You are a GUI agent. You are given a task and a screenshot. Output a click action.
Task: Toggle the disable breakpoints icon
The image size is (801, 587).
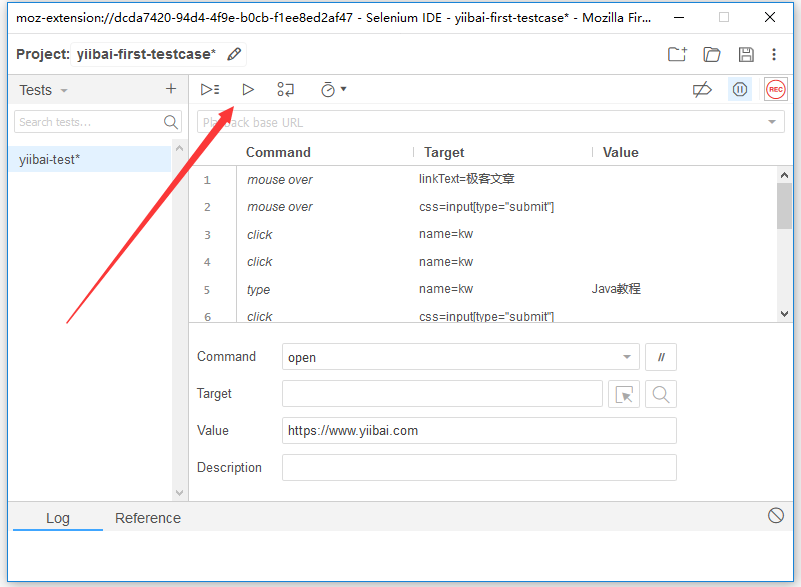click(702, 90)
